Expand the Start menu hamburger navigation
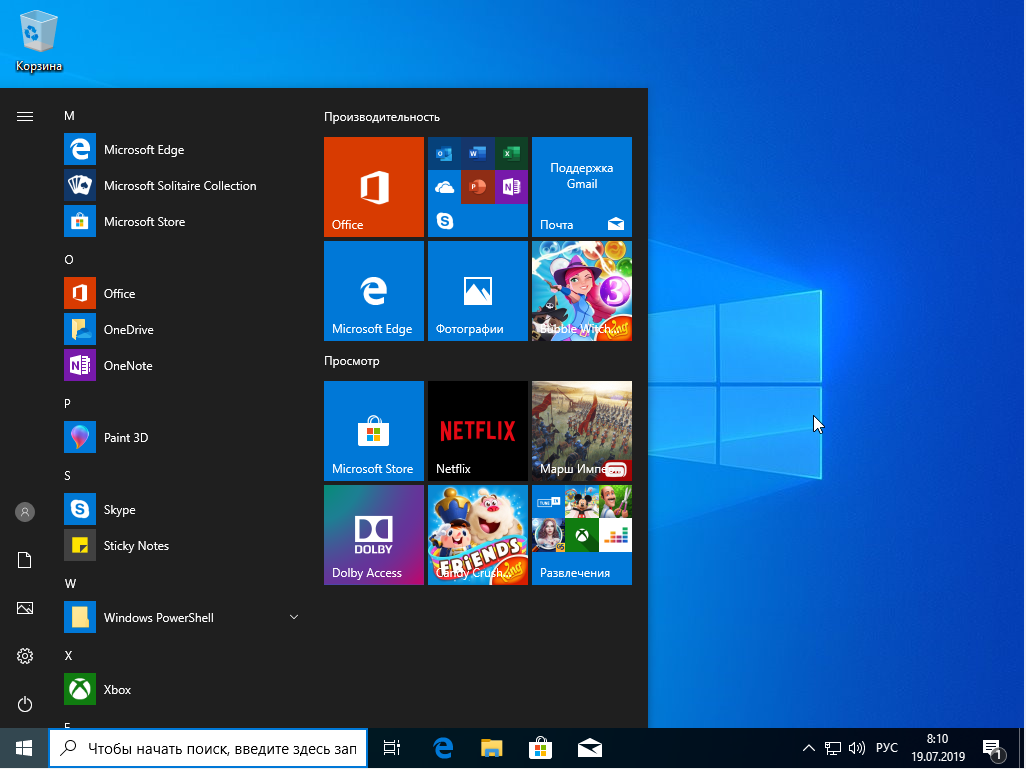 25,116
